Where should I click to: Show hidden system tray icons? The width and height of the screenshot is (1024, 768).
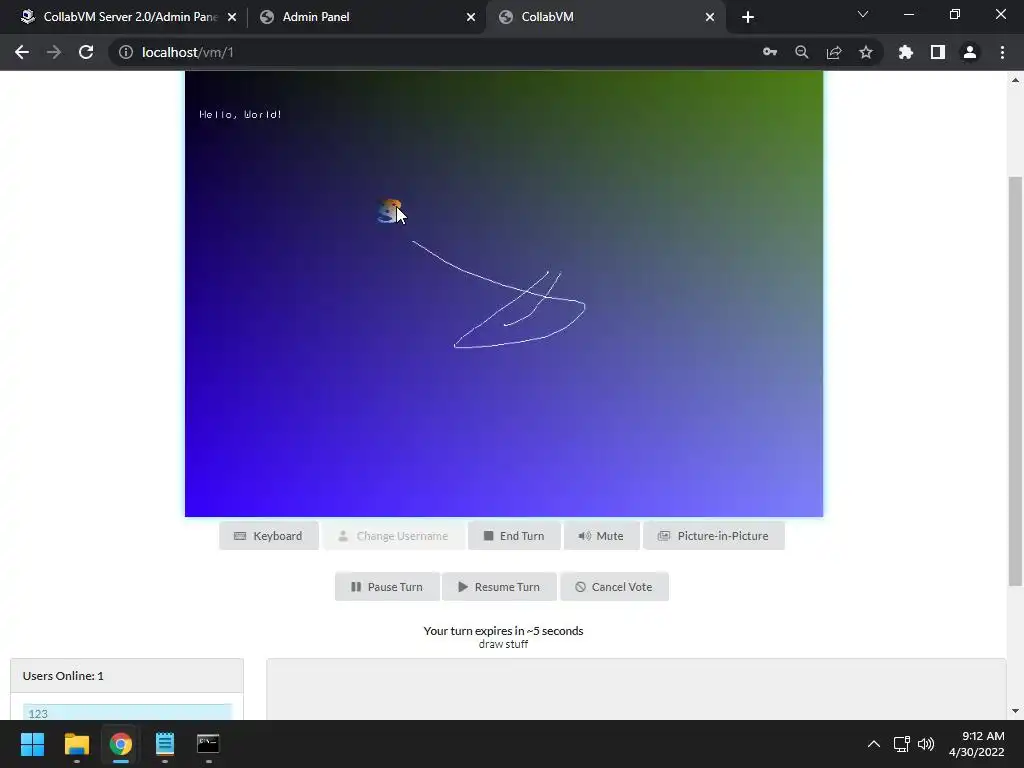(x=873, y=744)
